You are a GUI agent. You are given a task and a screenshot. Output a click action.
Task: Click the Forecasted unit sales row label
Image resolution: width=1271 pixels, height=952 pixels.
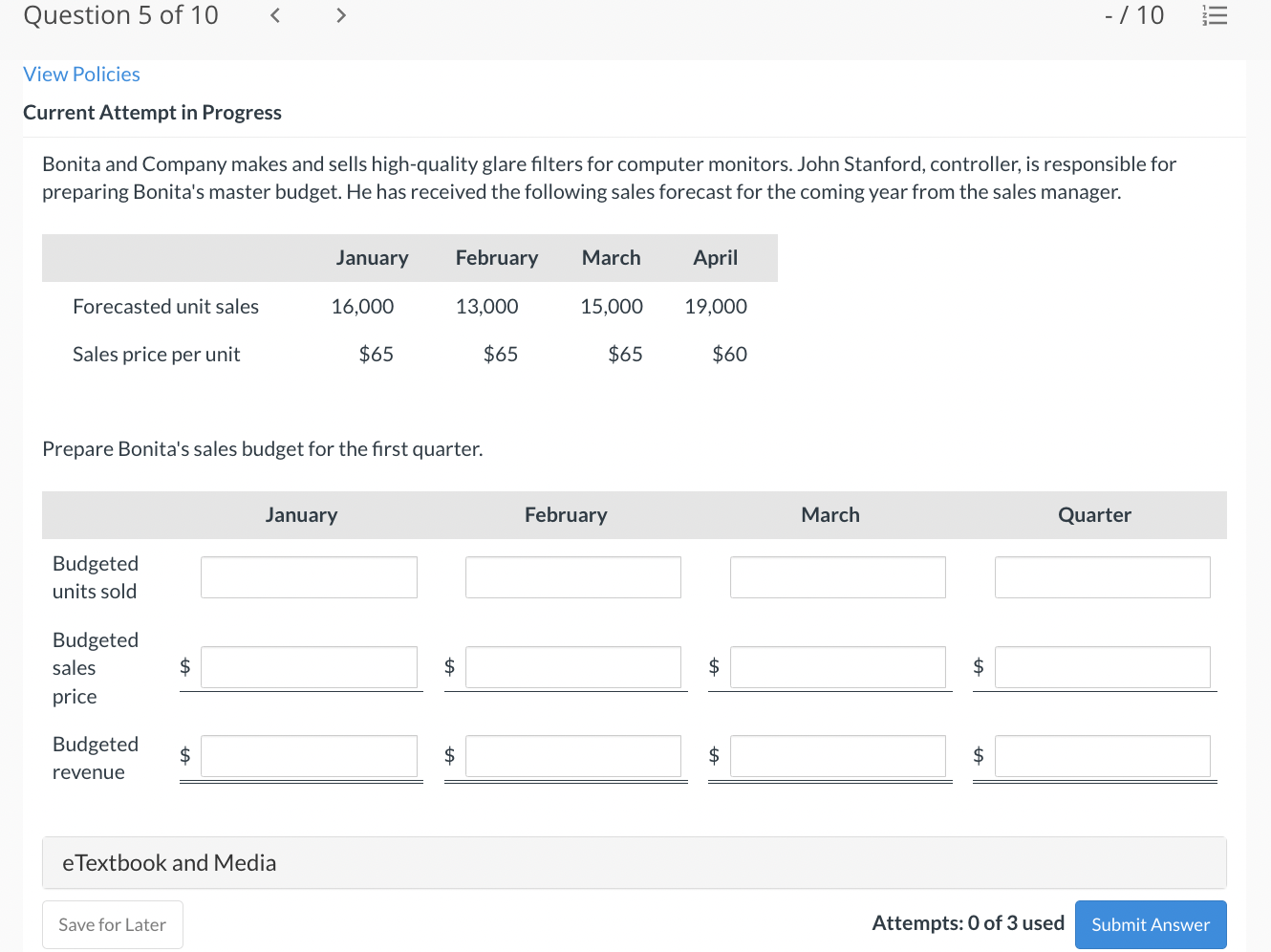[165, 307]
